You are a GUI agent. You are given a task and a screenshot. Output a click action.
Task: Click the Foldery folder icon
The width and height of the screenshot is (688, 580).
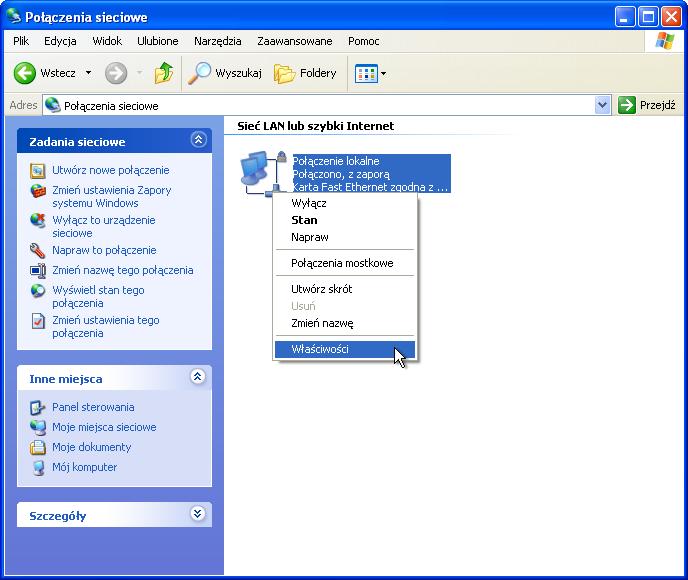(x=284, y=73)
